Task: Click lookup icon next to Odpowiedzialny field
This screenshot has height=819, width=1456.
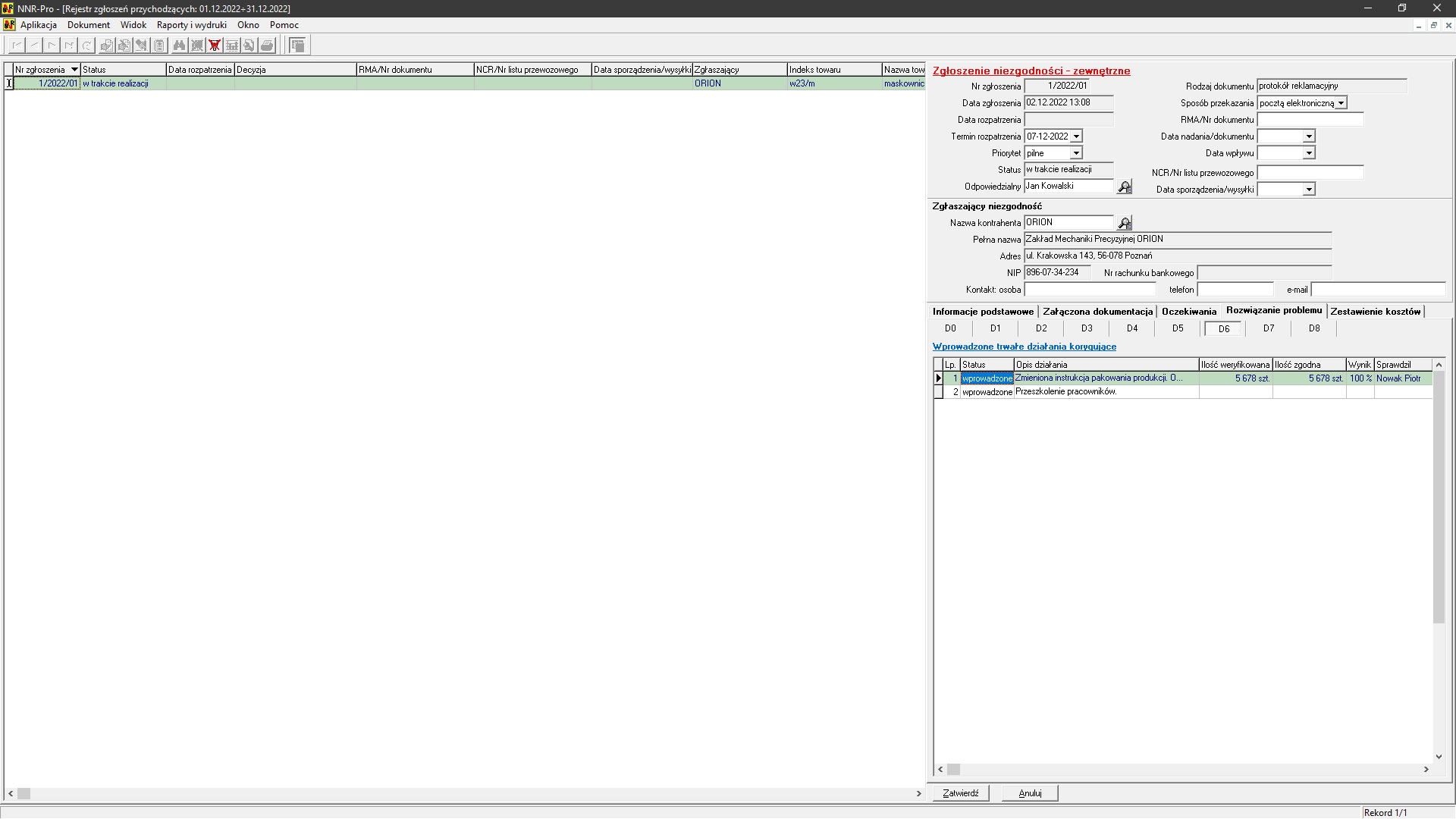Action: (1125, 187)
